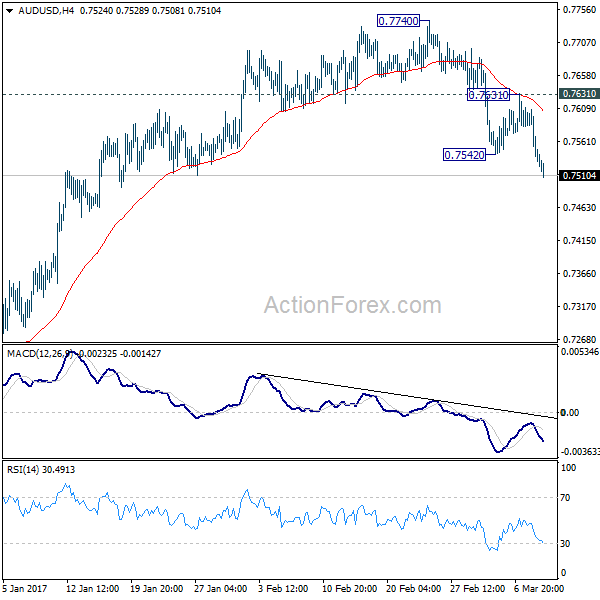Select the 27 Jan 04:00 time label
This screenshot has height=600, width=600.
point(220,589)
